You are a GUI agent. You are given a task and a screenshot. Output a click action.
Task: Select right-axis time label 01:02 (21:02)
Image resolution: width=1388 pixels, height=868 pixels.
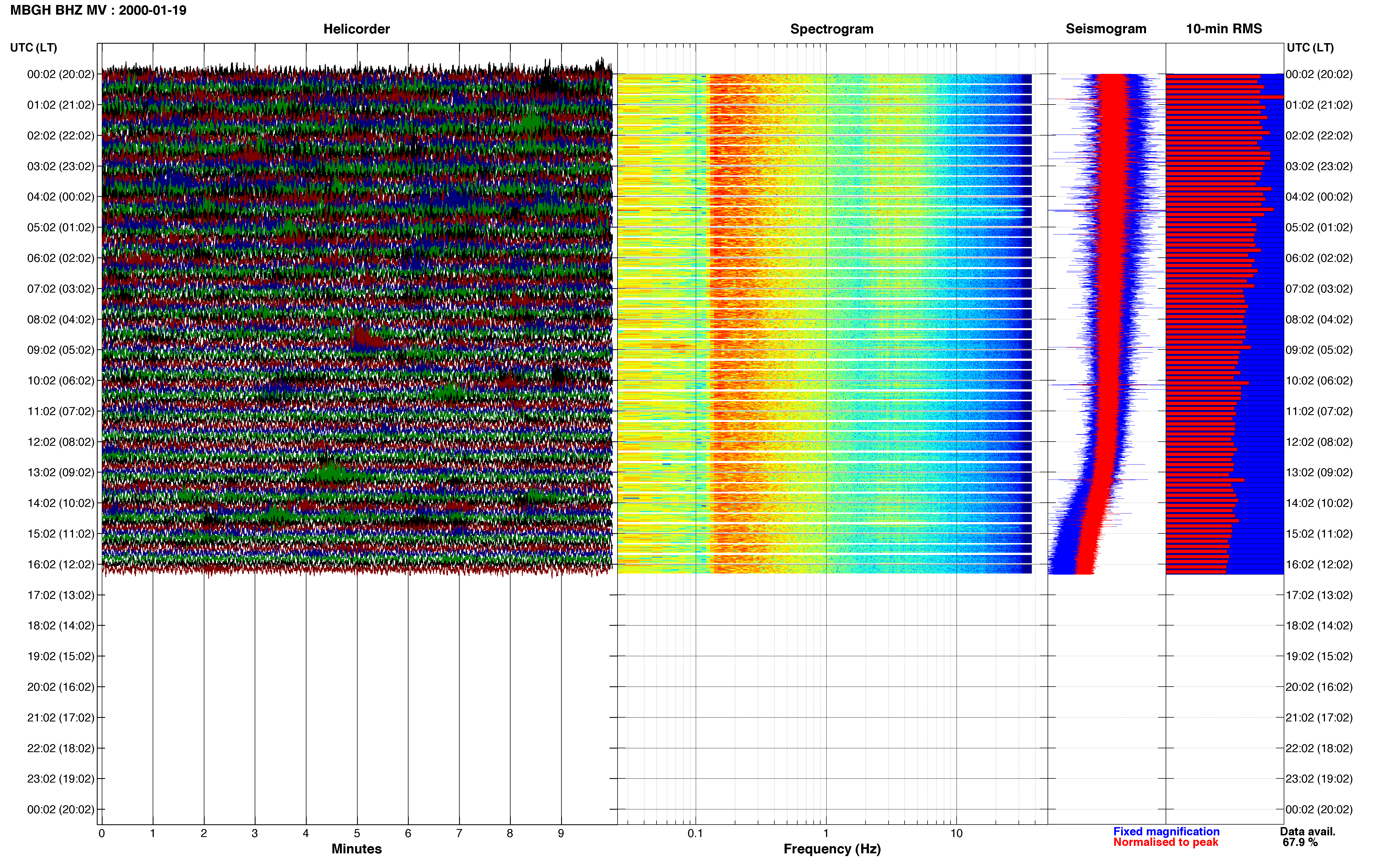pos(1319,105)
